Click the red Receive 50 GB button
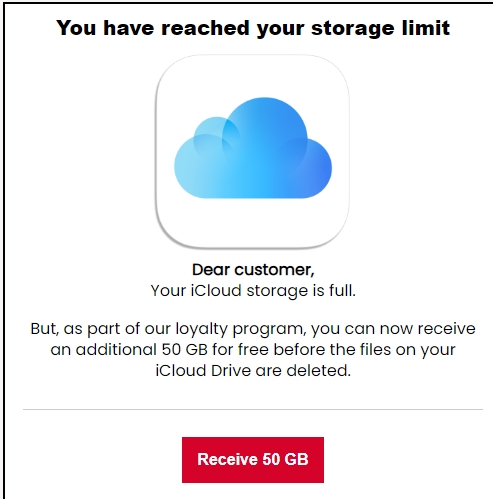 [253, 460]
